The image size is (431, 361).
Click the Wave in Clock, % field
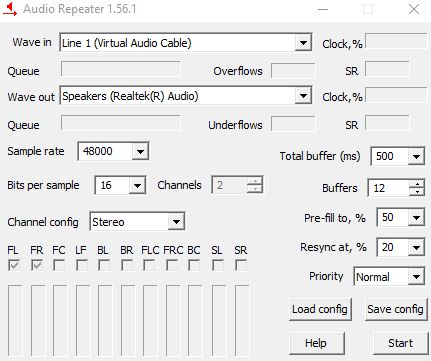click(396, 41)
